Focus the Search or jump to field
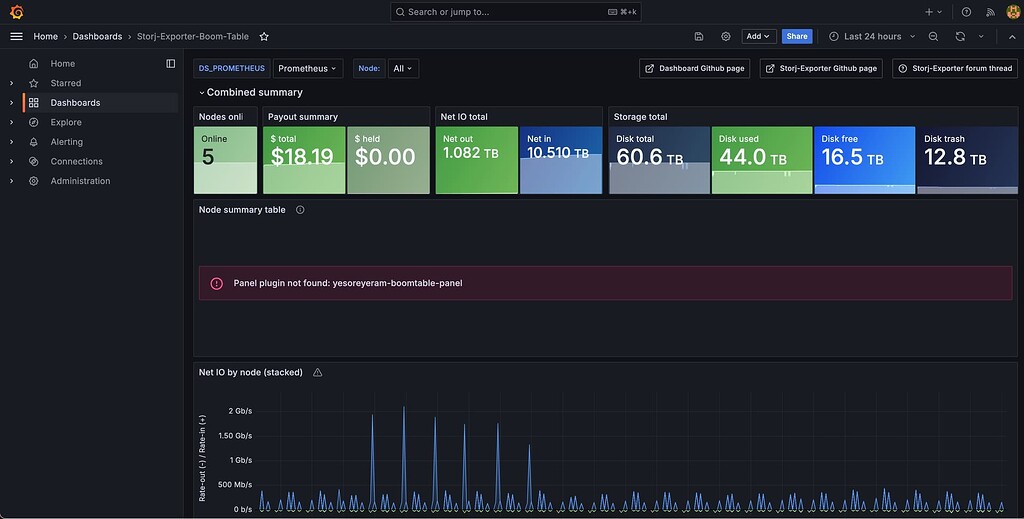The image size is (1024, 519). coord(516,12)
